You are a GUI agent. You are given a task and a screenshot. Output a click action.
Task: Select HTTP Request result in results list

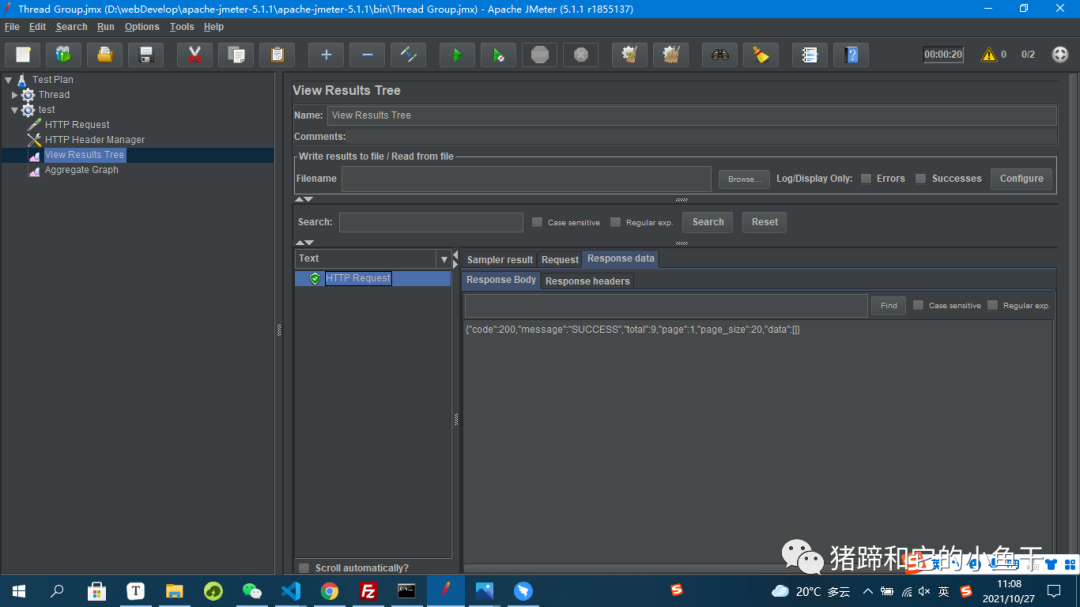coord(358,278)
